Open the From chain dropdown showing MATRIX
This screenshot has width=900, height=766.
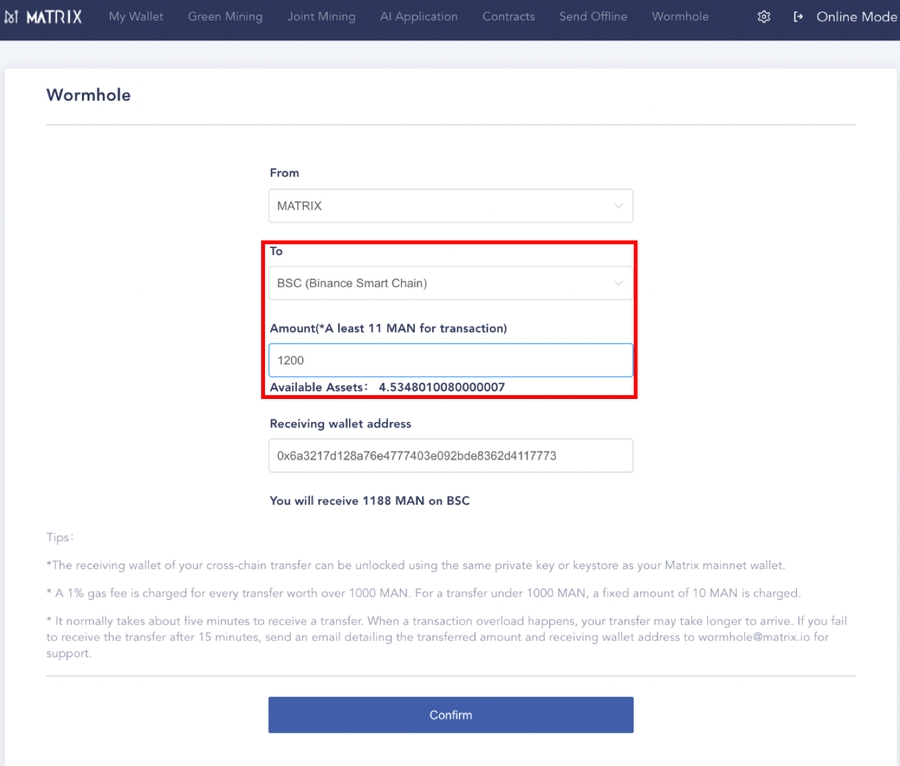coord(450,206)
